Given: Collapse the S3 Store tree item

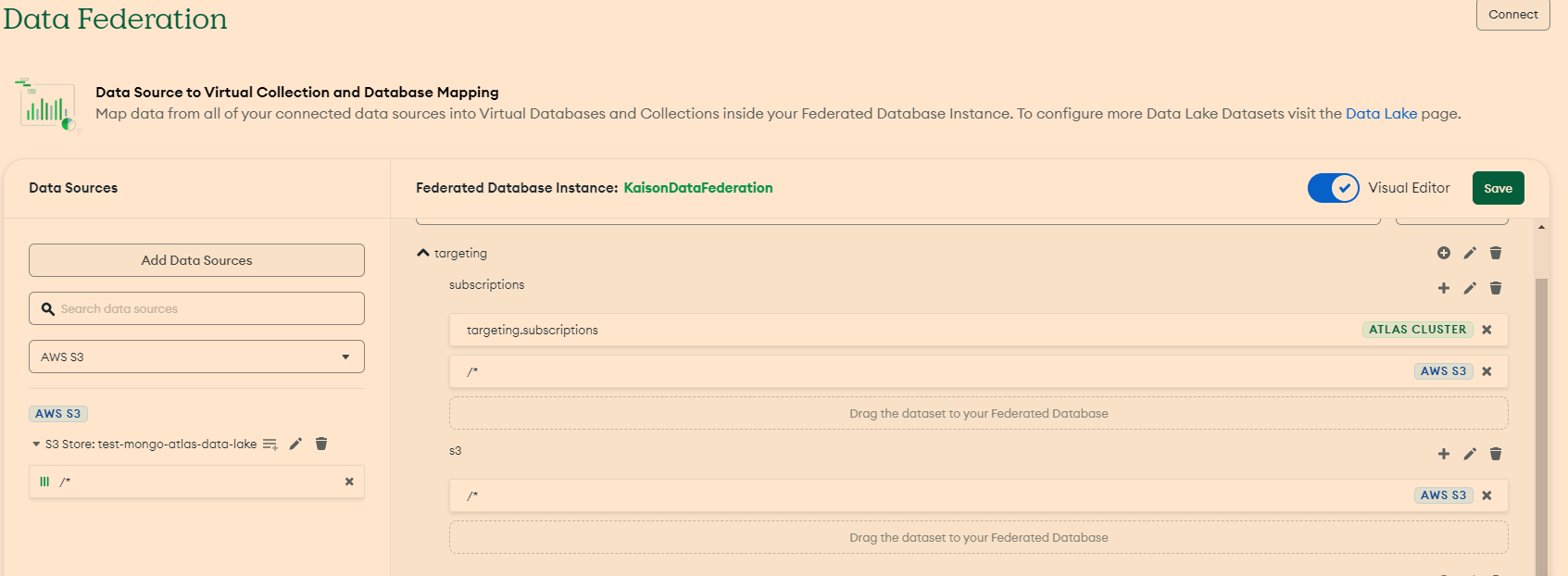Looking at the screenshot, I should click(36, 445).
